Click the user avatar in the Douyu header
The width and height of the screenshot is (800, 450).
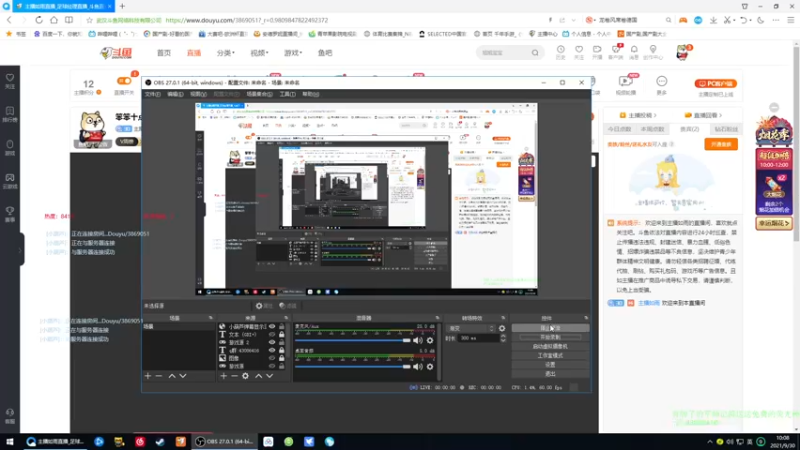pyautogui.click(x=683, y=52)
